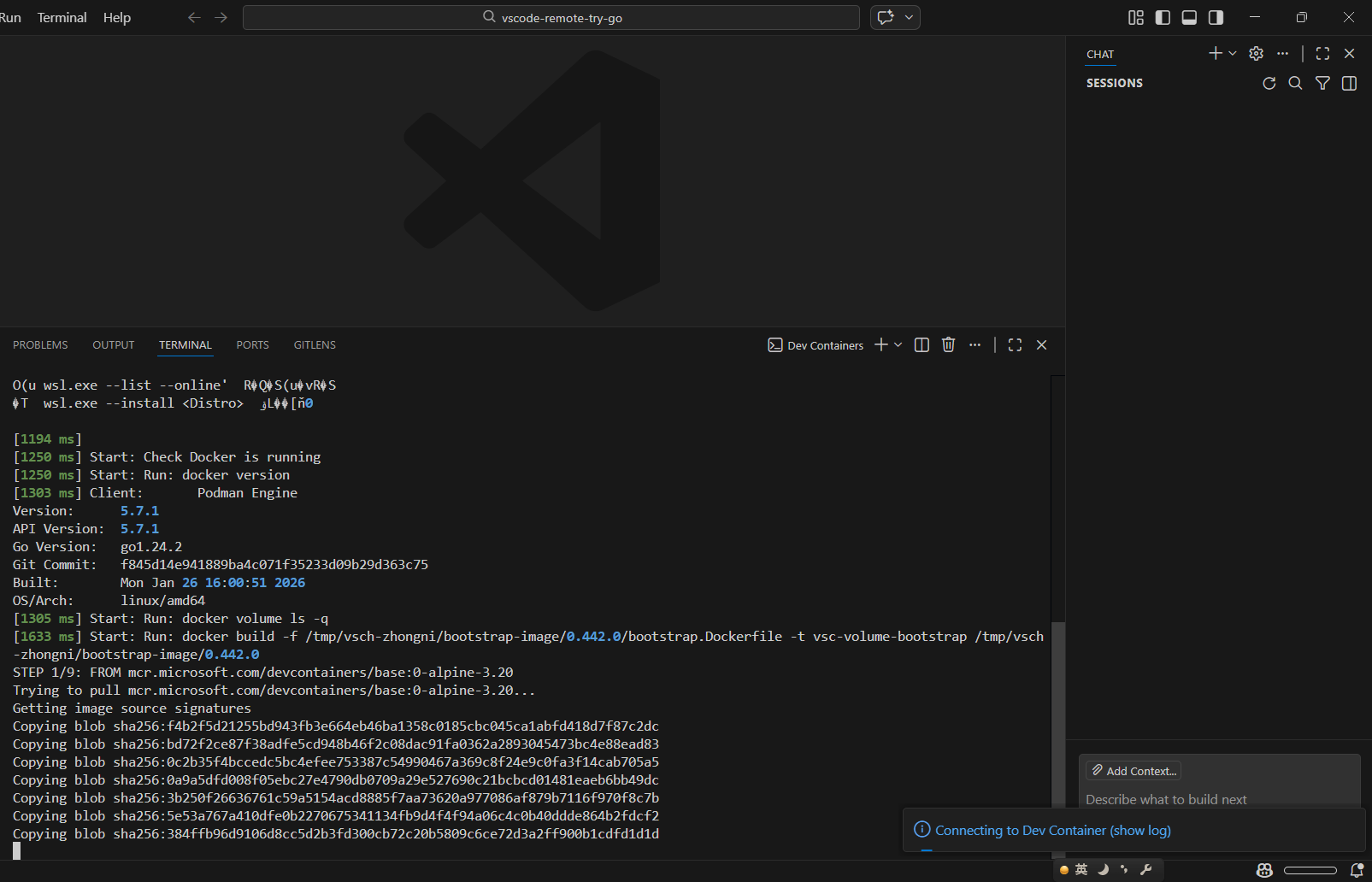Expand the new terminal launch profile dropdown
This screenshot has width=1372, height=882.
pos(898,345)
